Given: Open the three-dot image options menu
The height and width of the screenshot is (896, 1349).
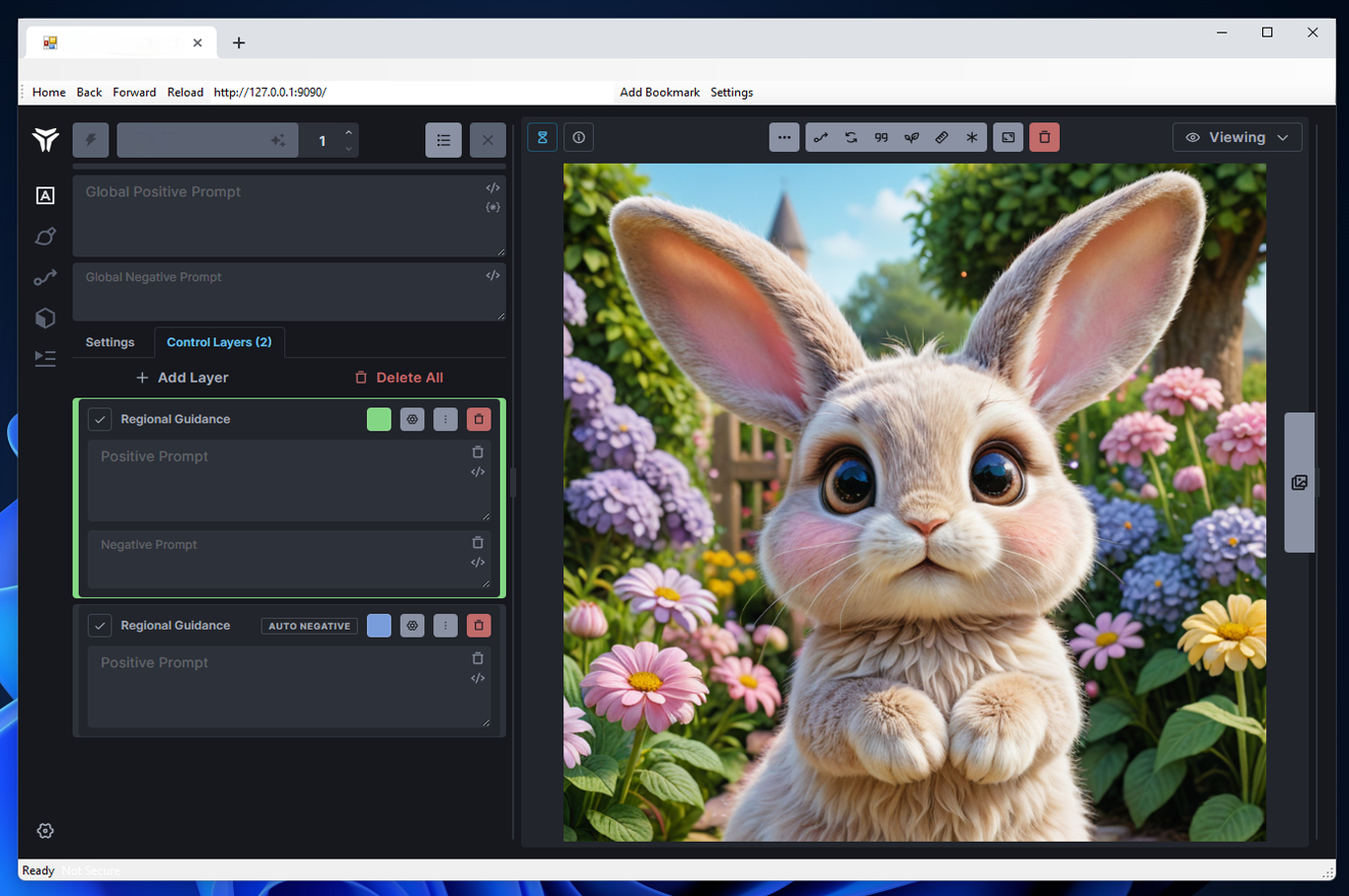Looking at the screenshot, I should [784, 137].
